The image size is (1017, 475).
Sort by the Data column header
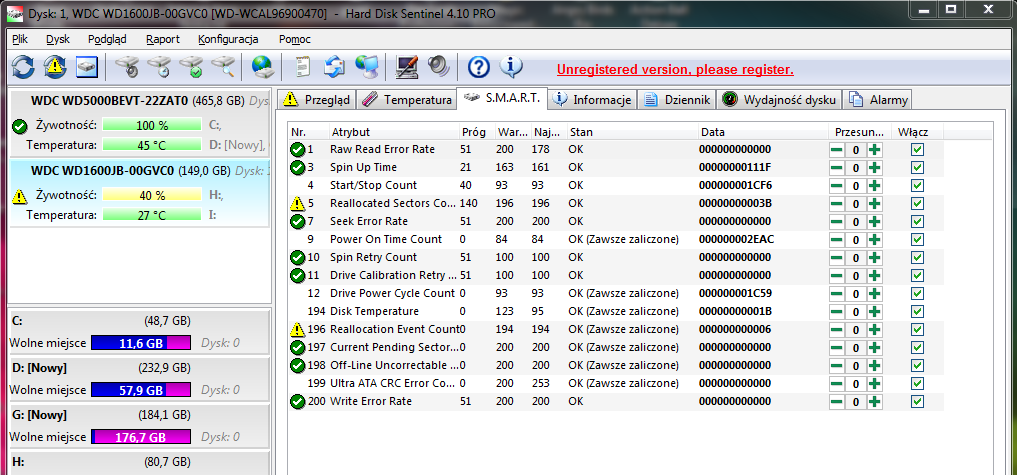pos(763,132)
